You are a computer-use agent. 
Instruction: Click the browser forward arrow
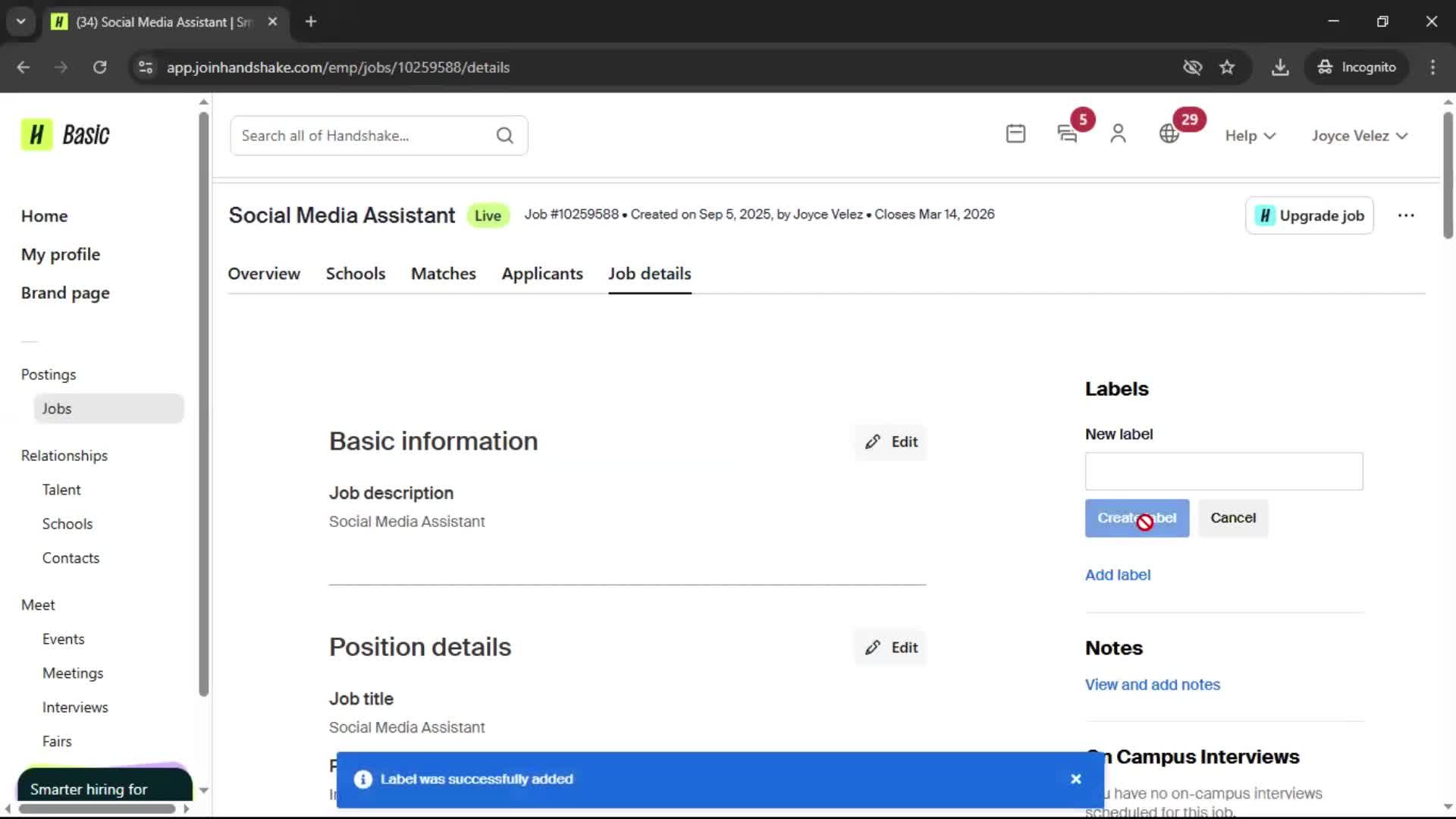pos(61,67)
